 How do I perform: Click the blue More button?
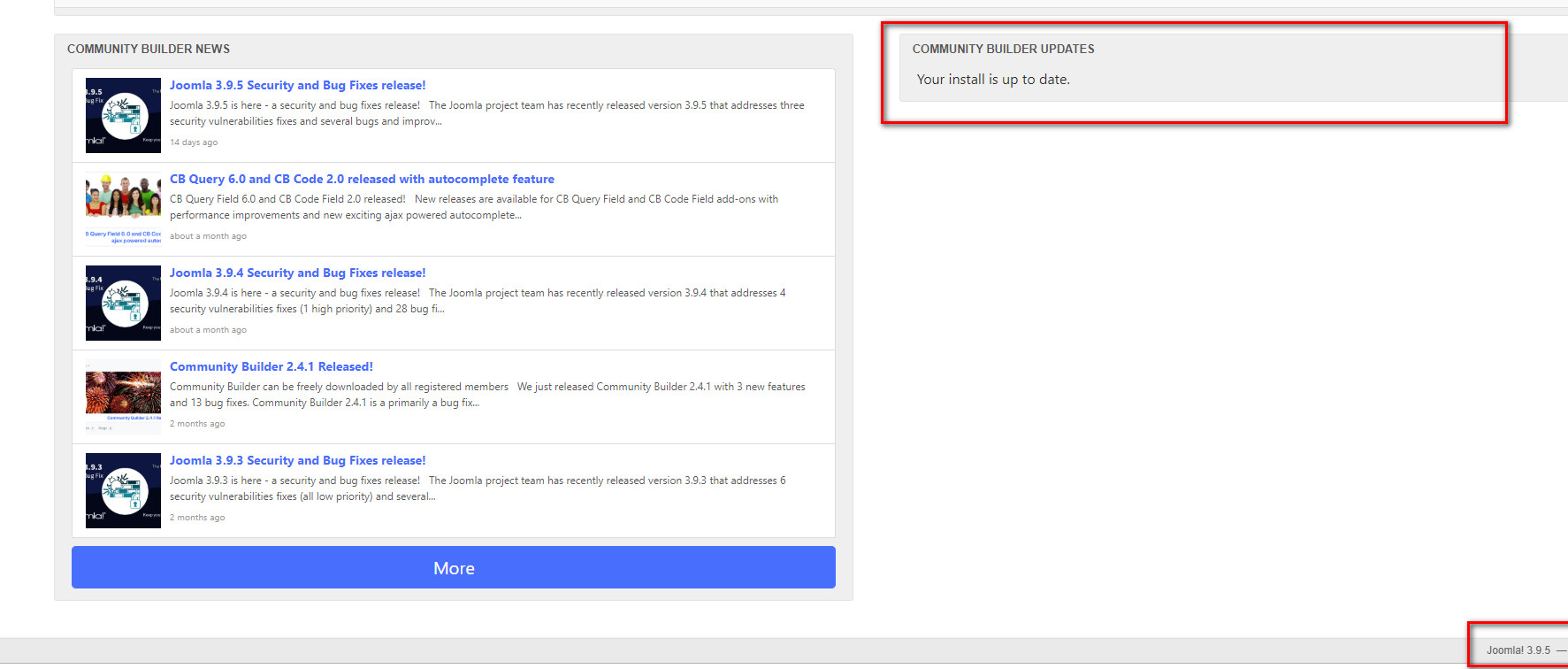(454, 567)
